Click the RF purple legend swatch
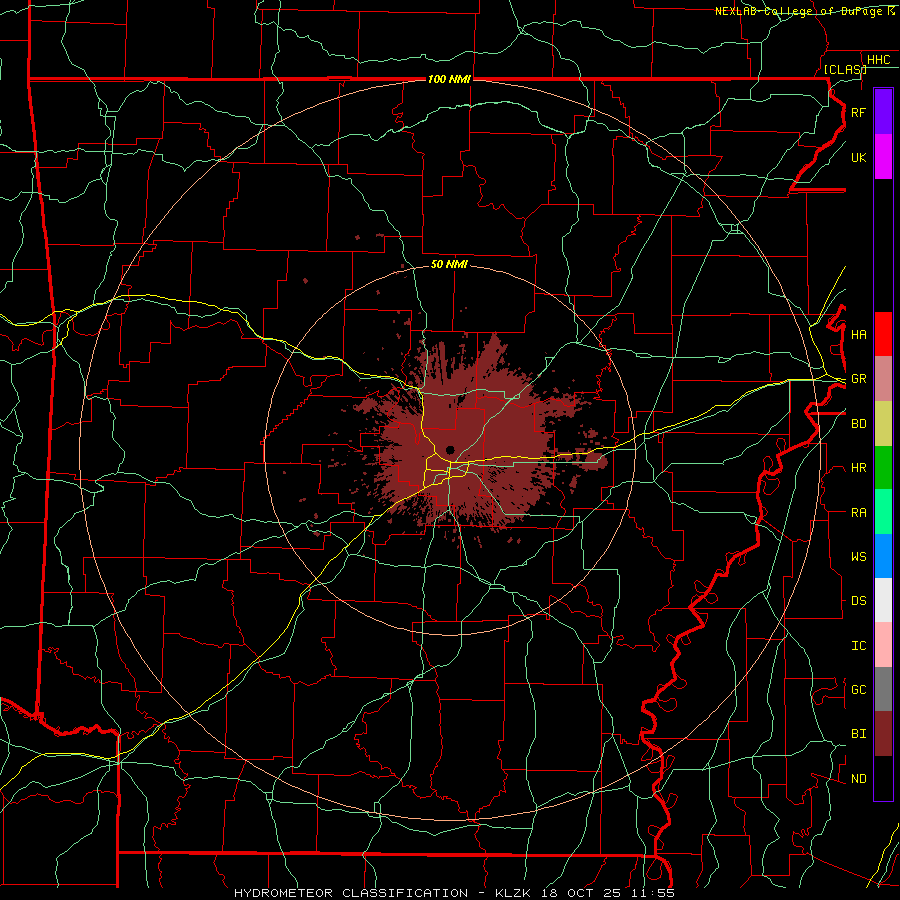Screen dimensions: 900x900 [x=883, y=112]
